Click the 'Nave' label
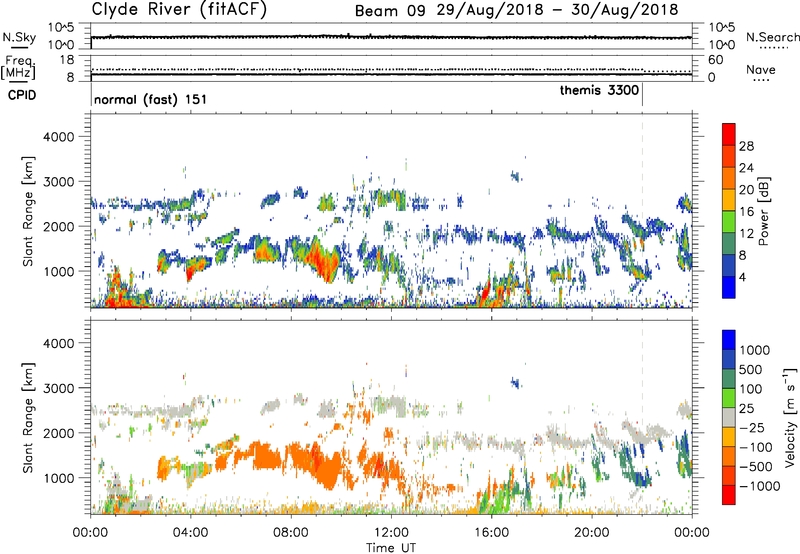800x554 pixels. (x=760, y=69)
